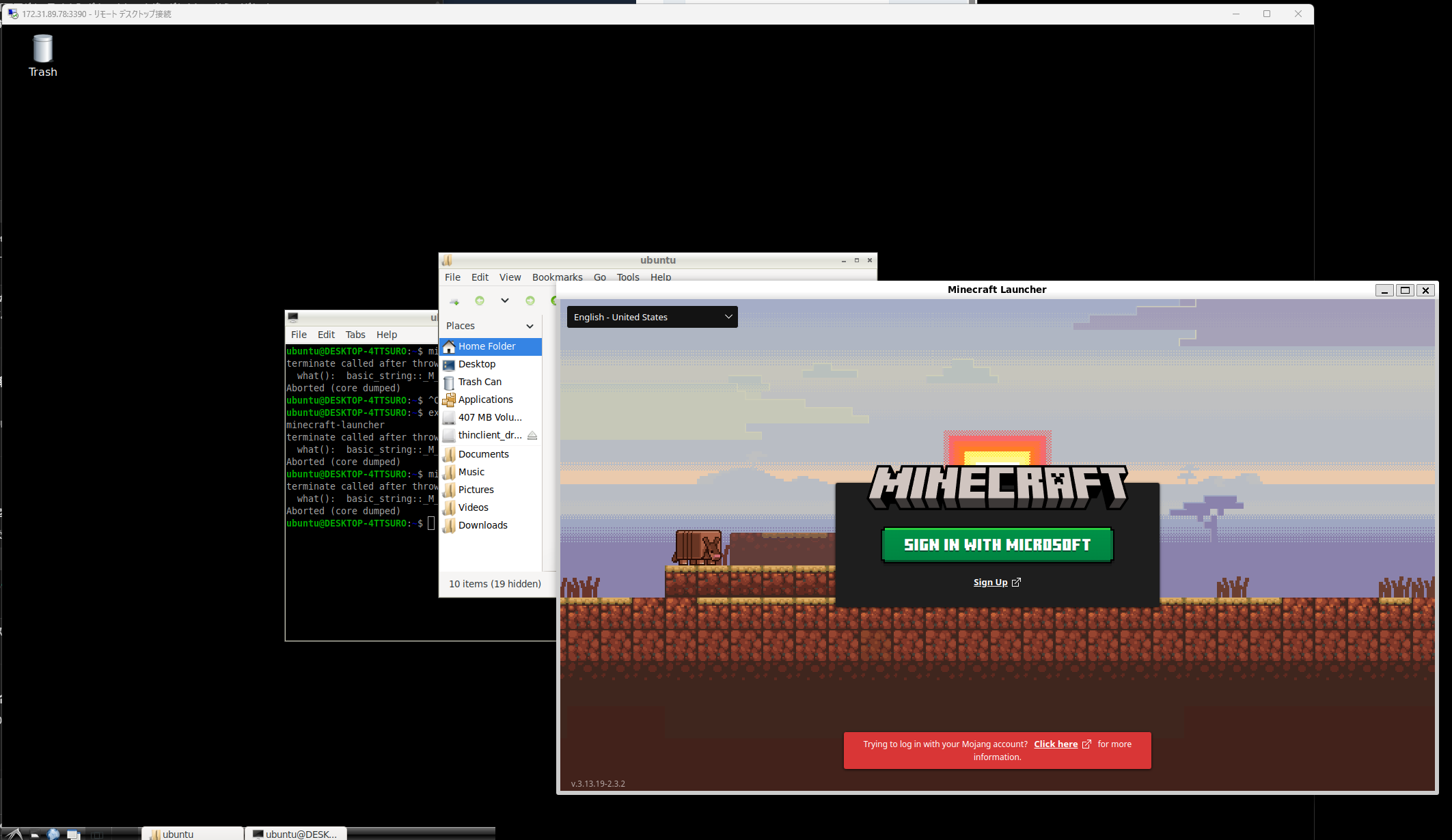Open the 407 MB Volume entry
Screen dimensions: 1452x840
point(491,417)
